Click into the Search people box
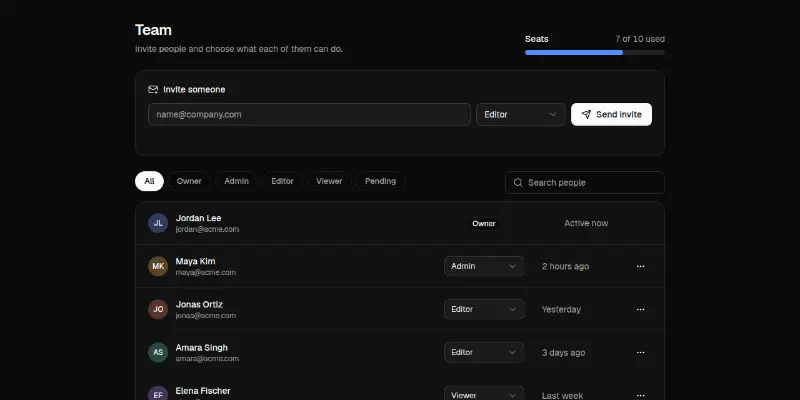 click(585, 183)
